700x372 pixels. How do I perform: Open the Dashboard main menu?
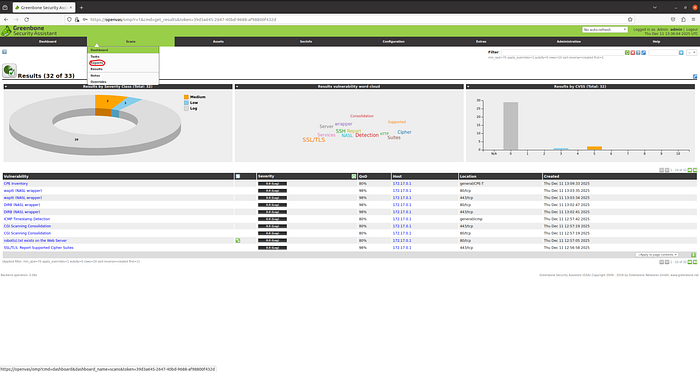(47, 42)
